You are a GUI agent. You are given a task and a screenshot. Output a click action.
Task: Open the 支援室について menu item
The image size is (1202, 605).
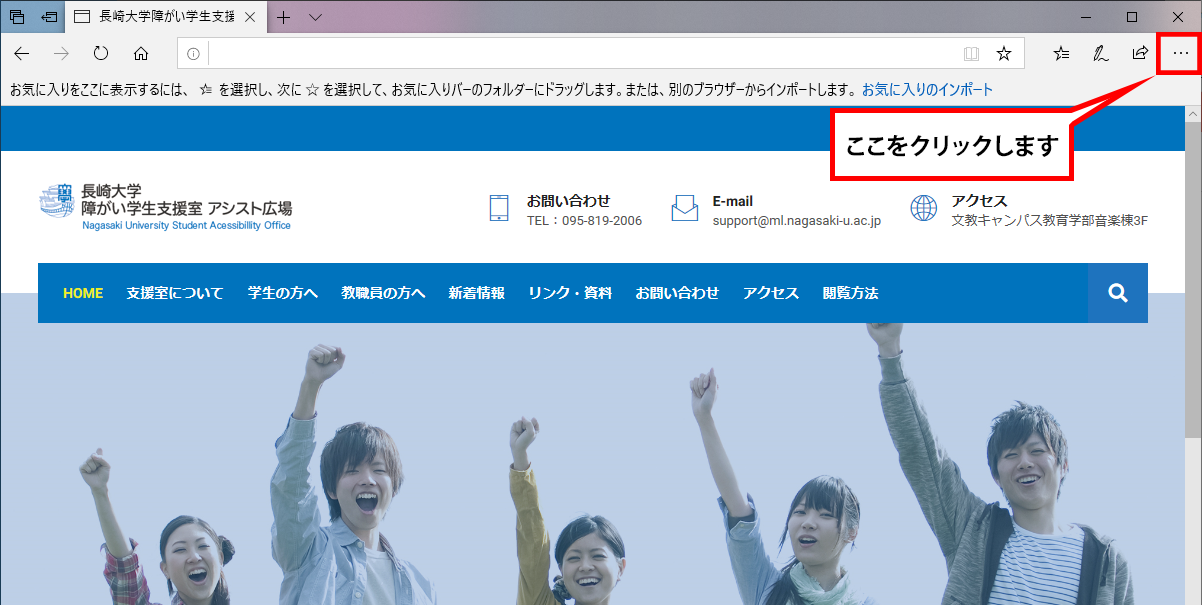click(x=175, y=293)
